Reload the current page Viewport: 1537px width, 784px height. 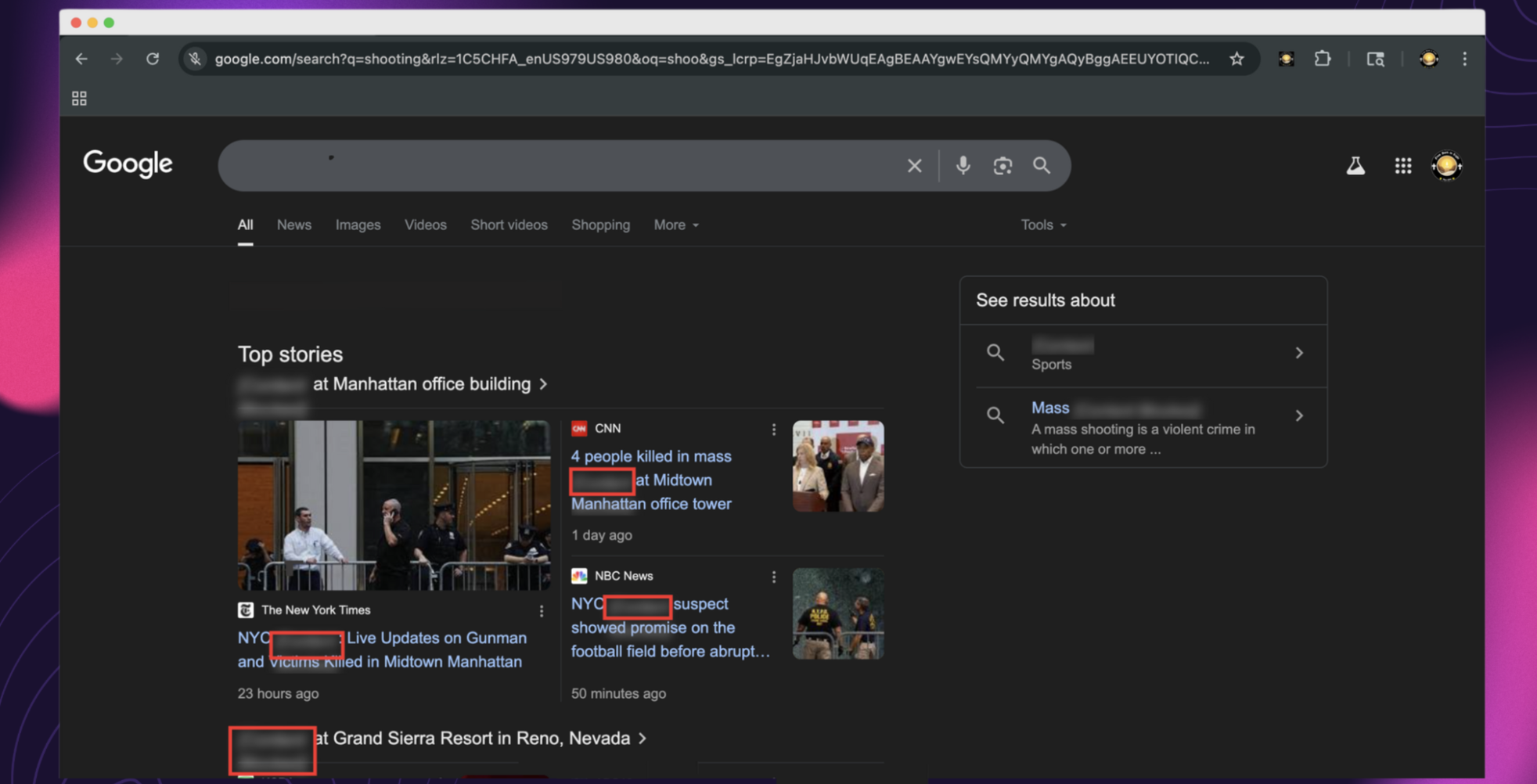click(x=153, y=59)
